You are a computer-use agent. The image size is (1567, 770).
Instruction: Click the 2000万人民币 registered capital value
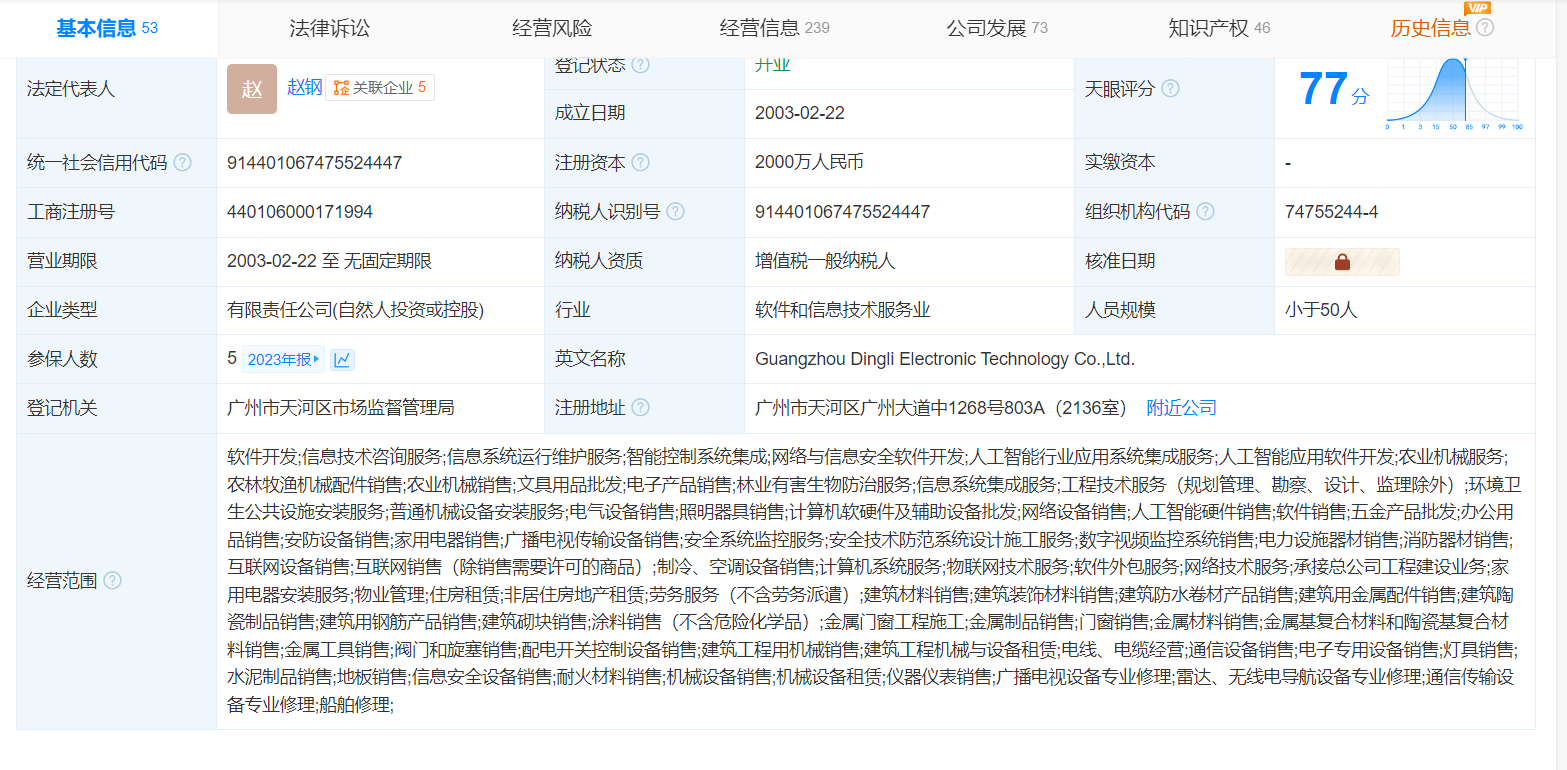pyautogui.click(x=809, y=162)
